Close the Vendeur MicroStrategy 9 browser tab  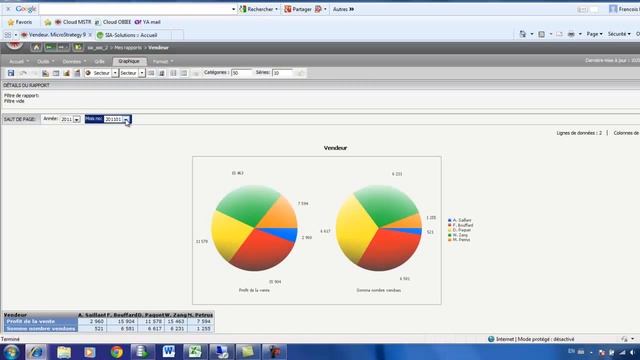(x=90, y=35)
